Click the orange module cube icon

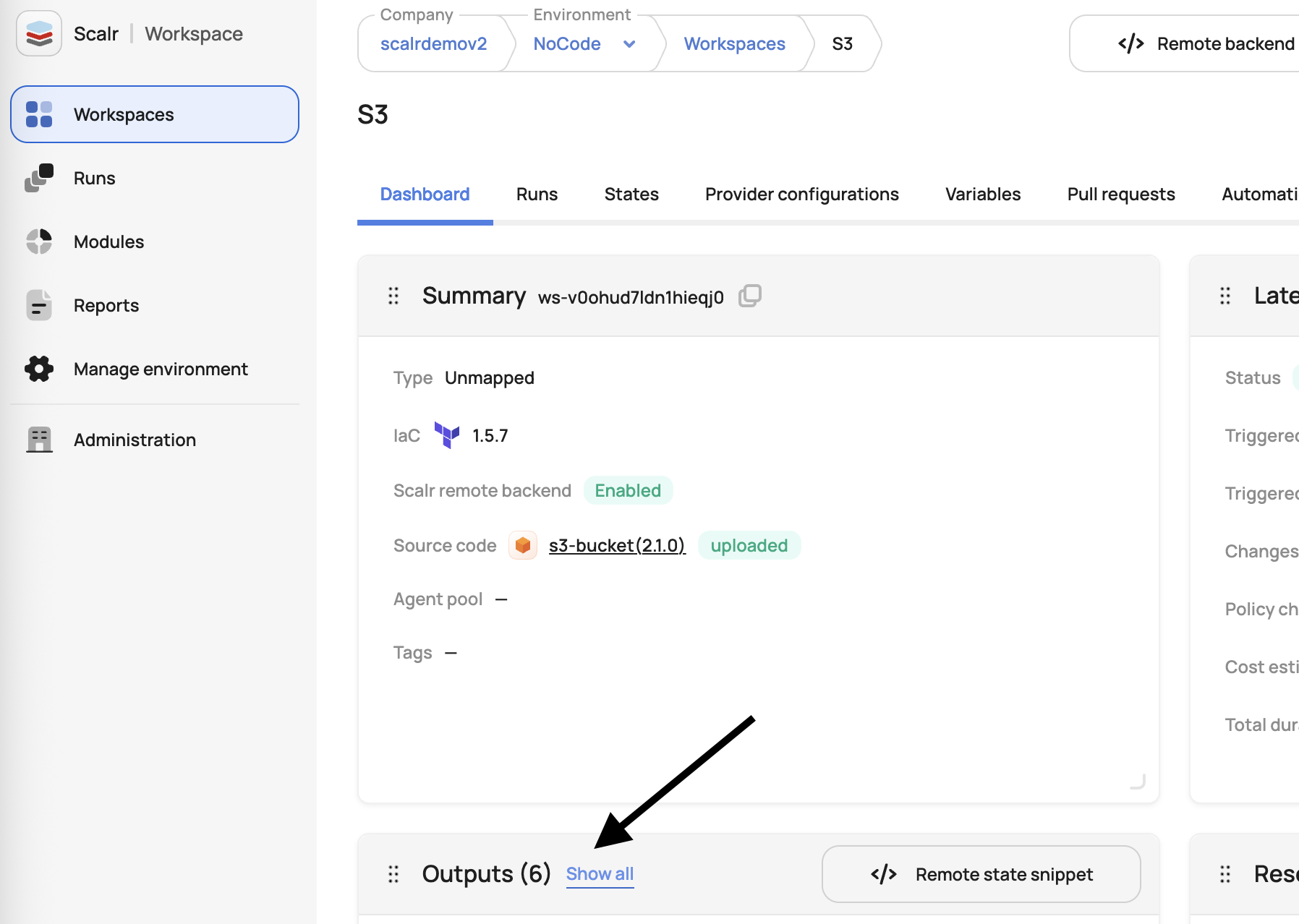coord(523,545)
